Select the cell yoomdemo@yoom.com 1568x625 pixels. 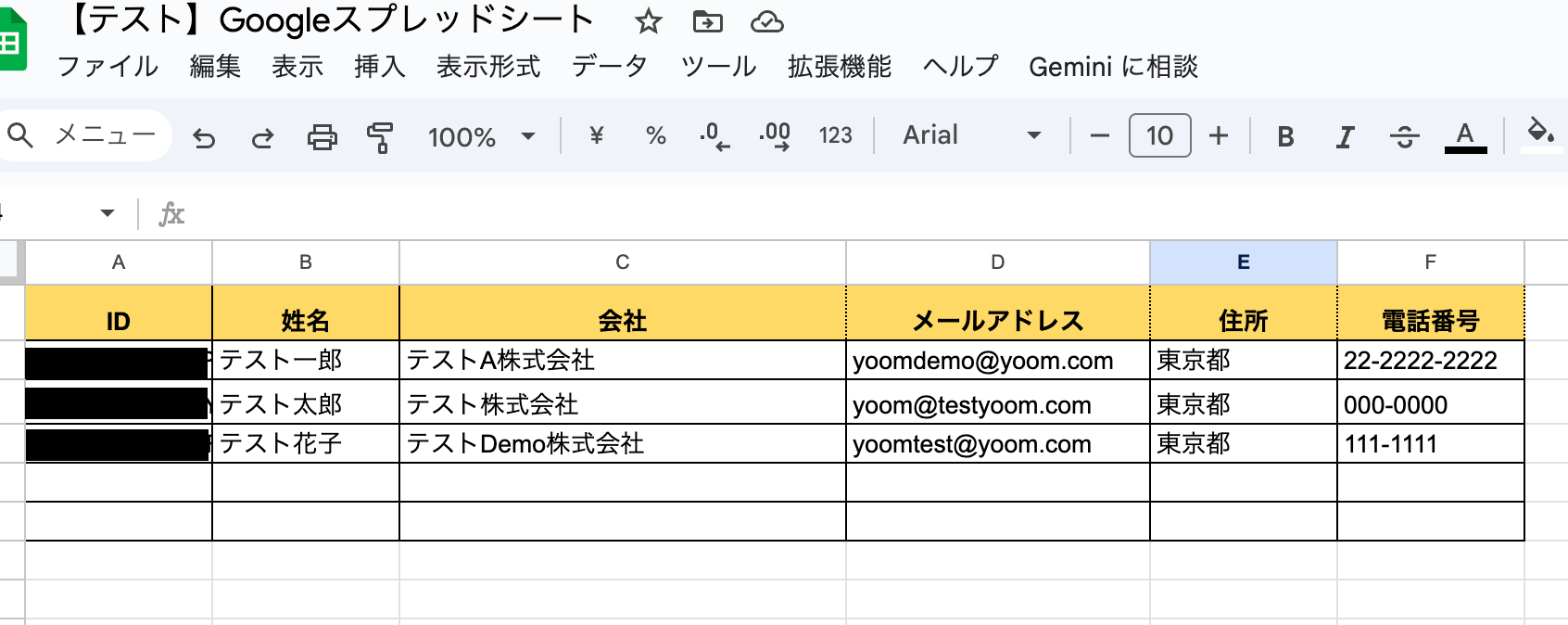pos(998,361)
